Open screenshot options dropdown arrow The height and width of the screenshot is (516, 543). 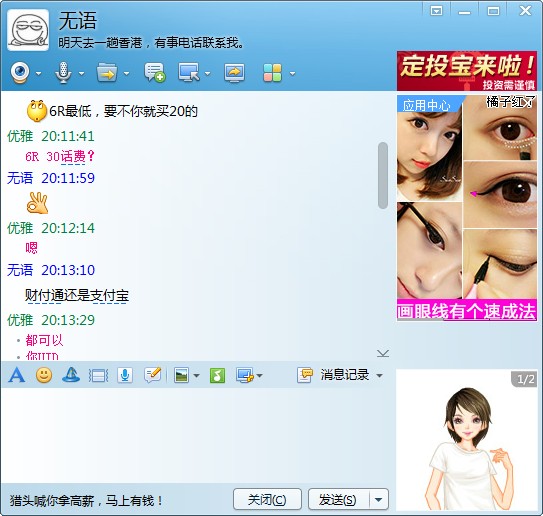(x=259, y=375)
